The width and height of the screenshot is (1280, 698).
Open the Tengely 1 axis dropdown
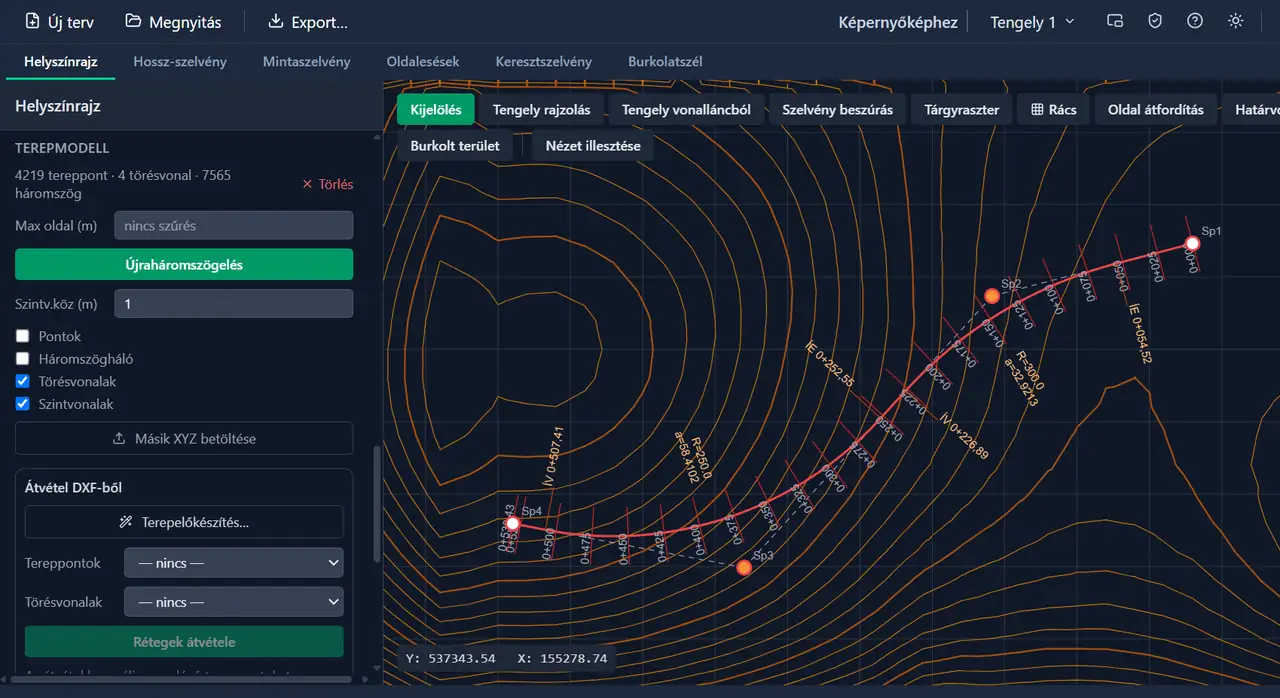pyautogui.click(x=1032, y=22)
